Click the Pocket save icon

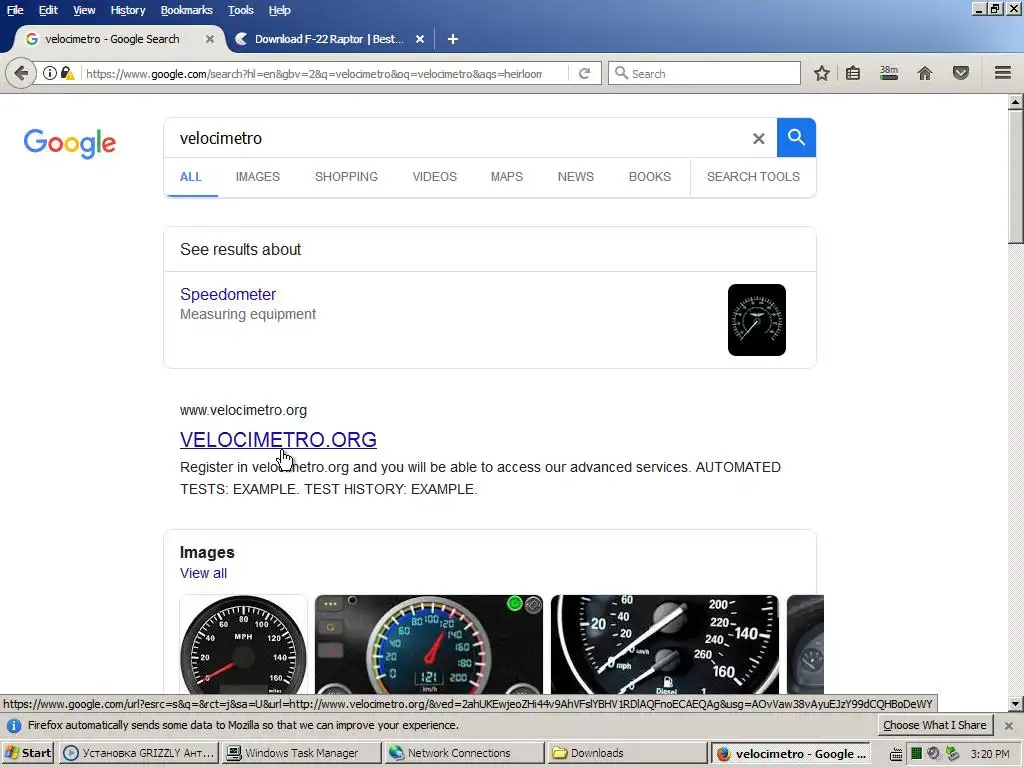961,73
